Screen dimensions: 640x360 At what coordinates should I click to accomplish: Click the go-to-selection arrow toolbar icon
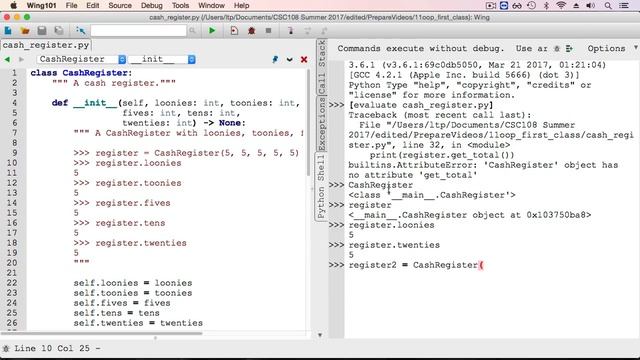80,31
